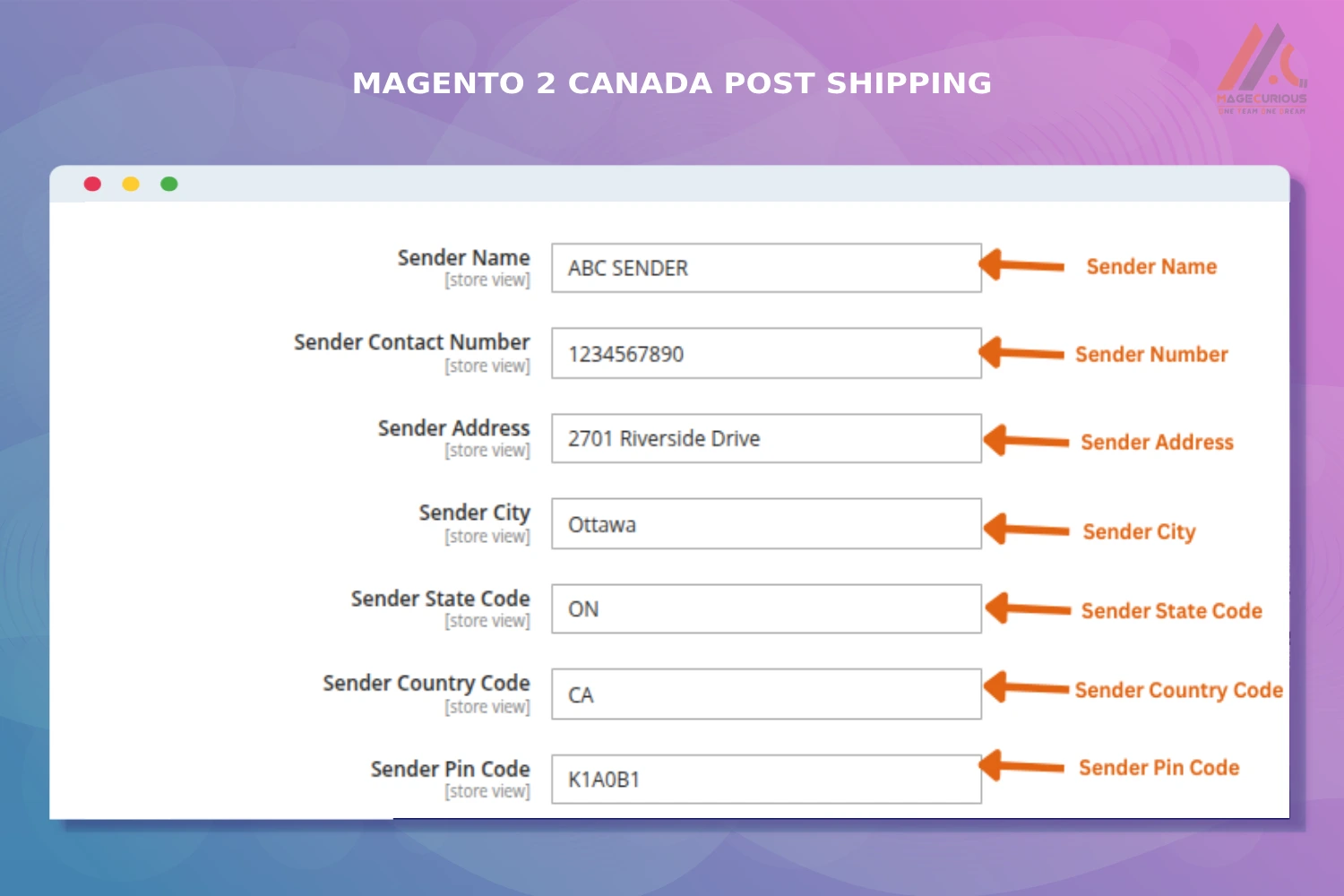Viewport: 1344px width, 896px height.
Task: Click the orange arrow beside Sender Name
Action: pyautogui.click(x=1021, y=265)
